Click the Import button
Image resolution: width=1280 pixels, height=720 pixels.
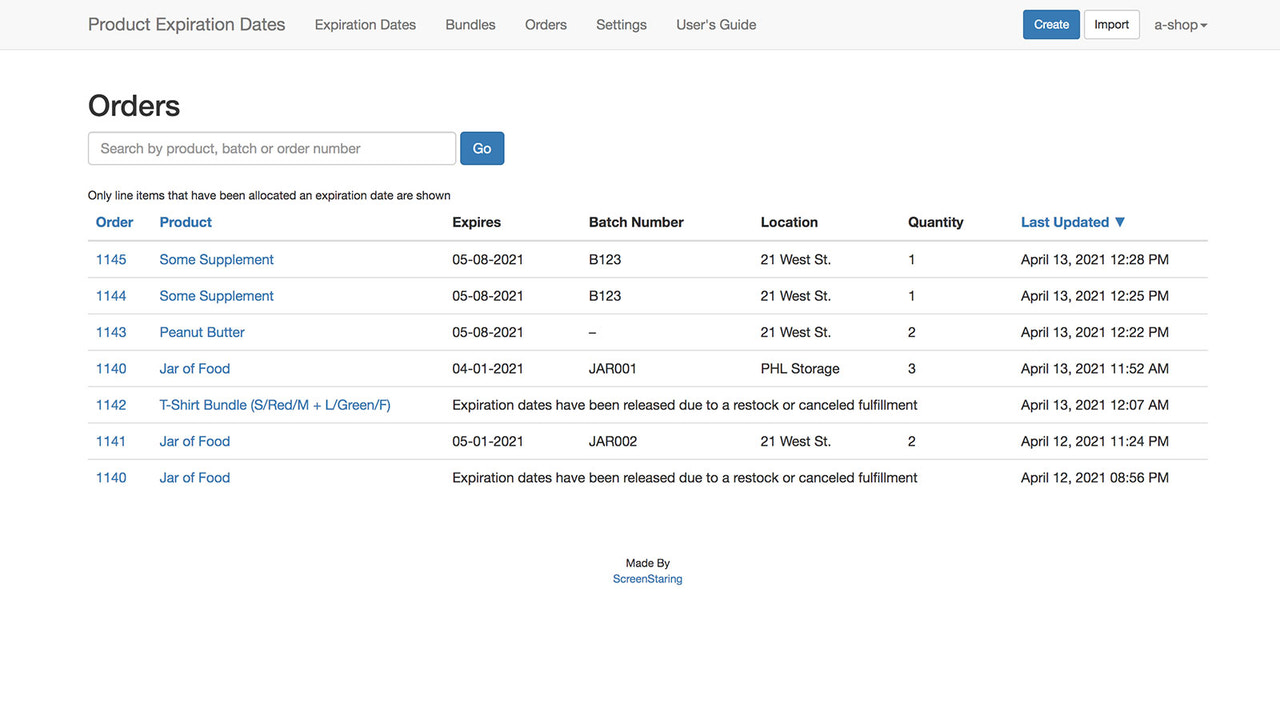point(1111,24)
